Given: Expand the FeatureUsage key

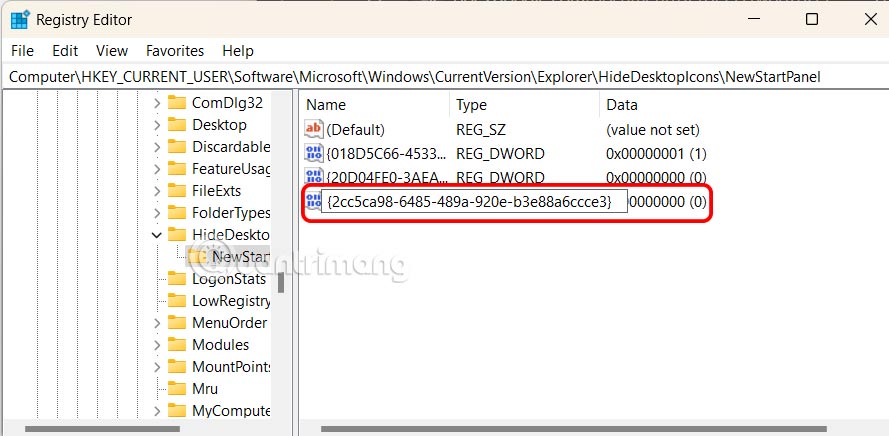Looking at the screenshot, I should point(157,169).
